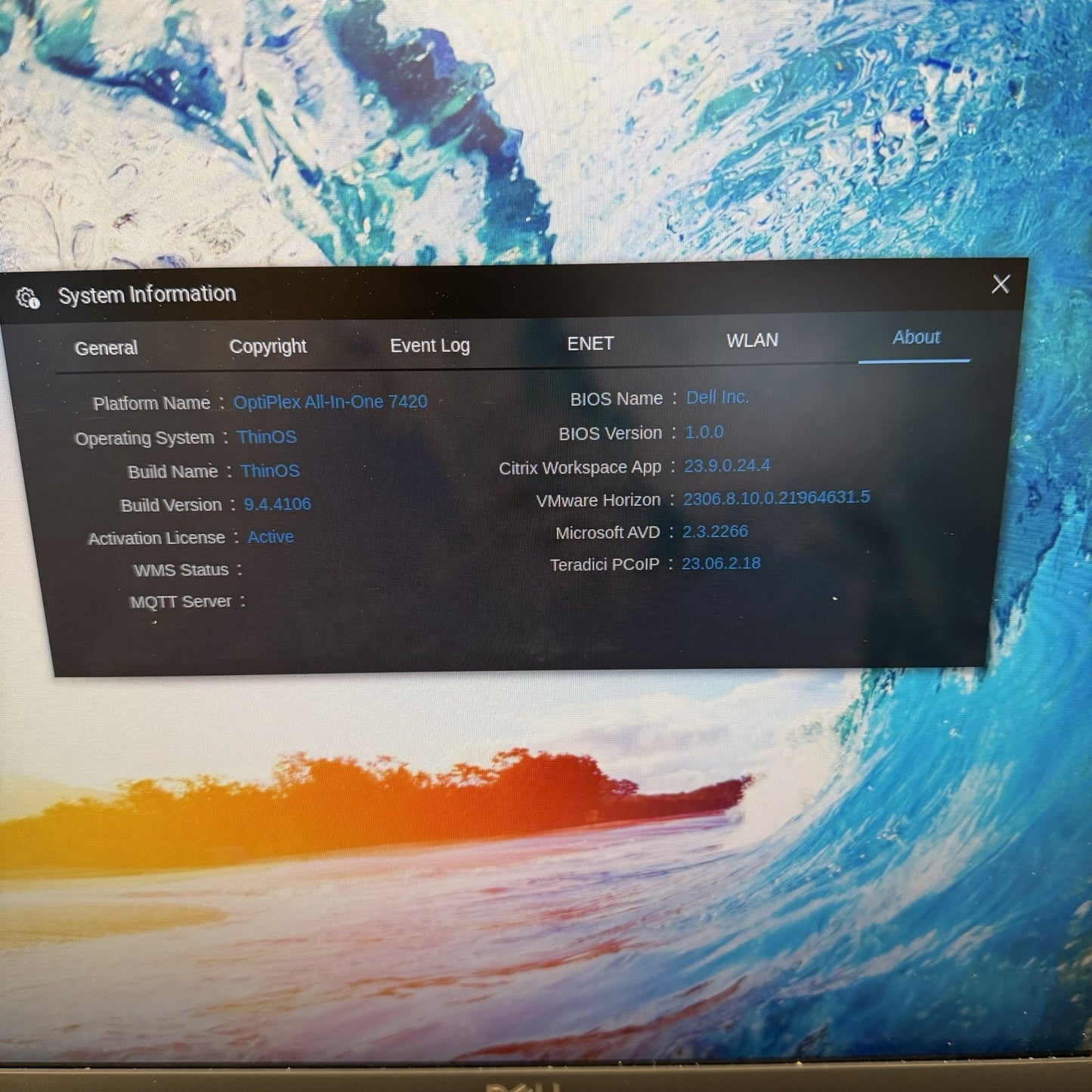Click Teradici PCoIP version 23.06.2.18
1092x1092 pixels.
721,564
